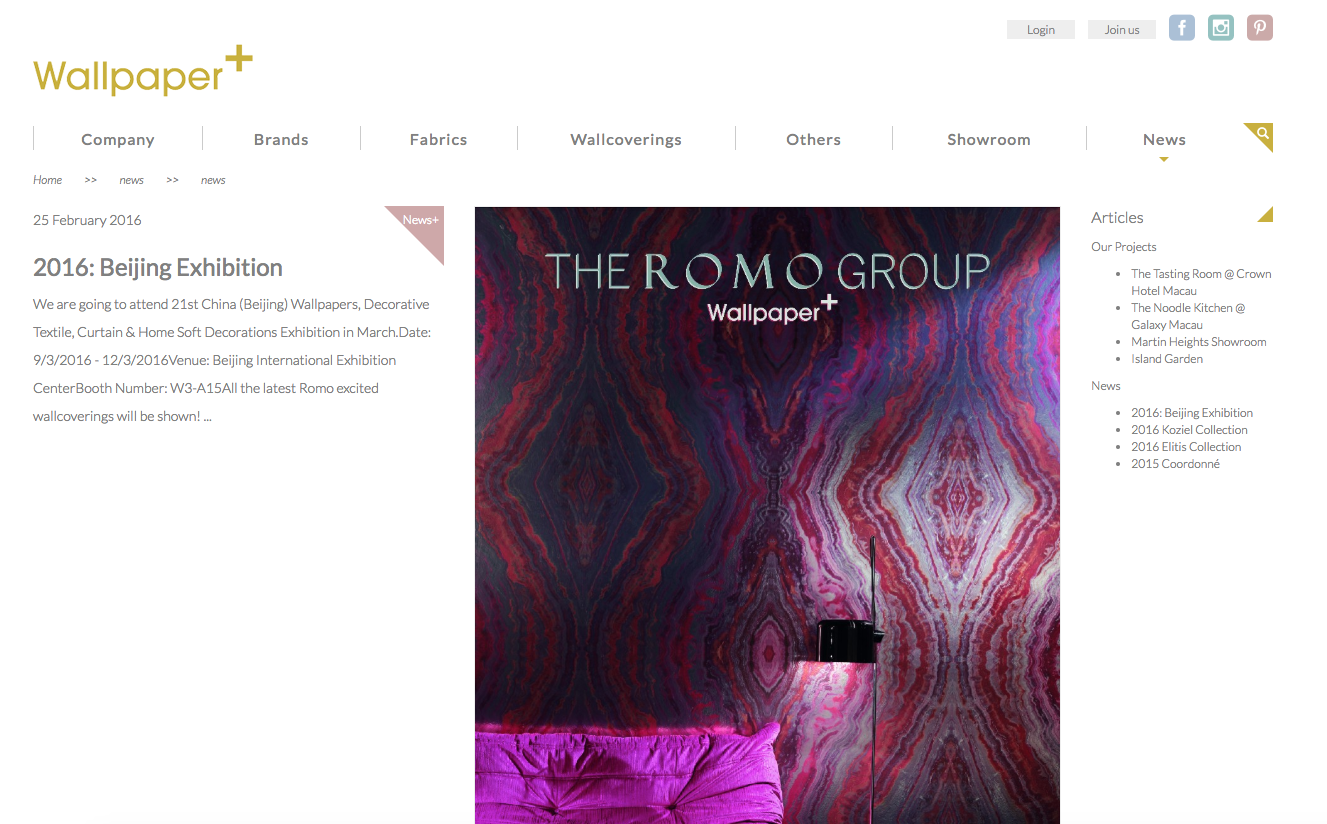
Task: Click the pink News+ corner badge
Action: (x=420, y=228)
